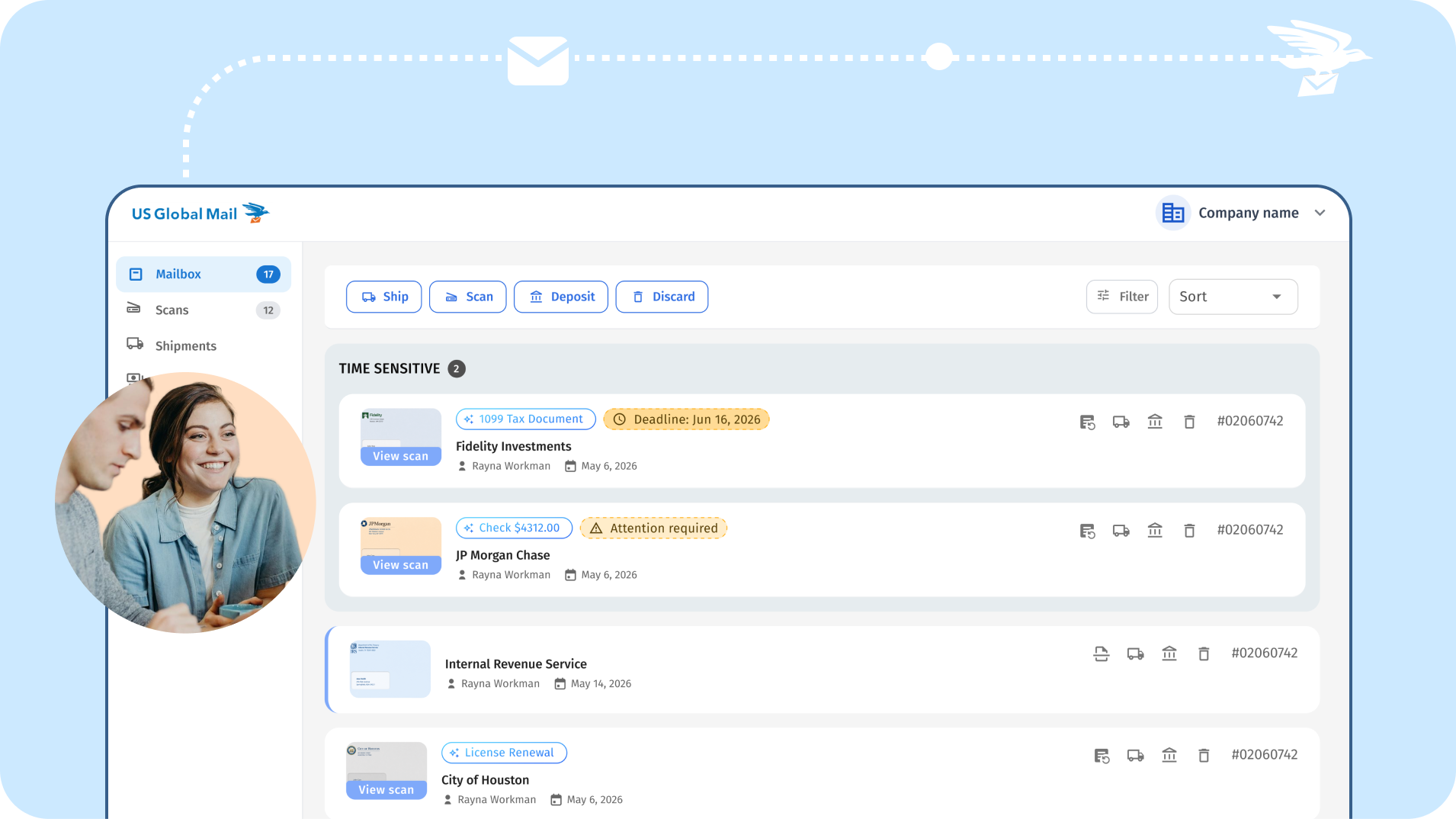Click the scan-request icon on JP Morgan Chase row
Viewport: 1456px width, 819px height.
[x=1087, y=531]
